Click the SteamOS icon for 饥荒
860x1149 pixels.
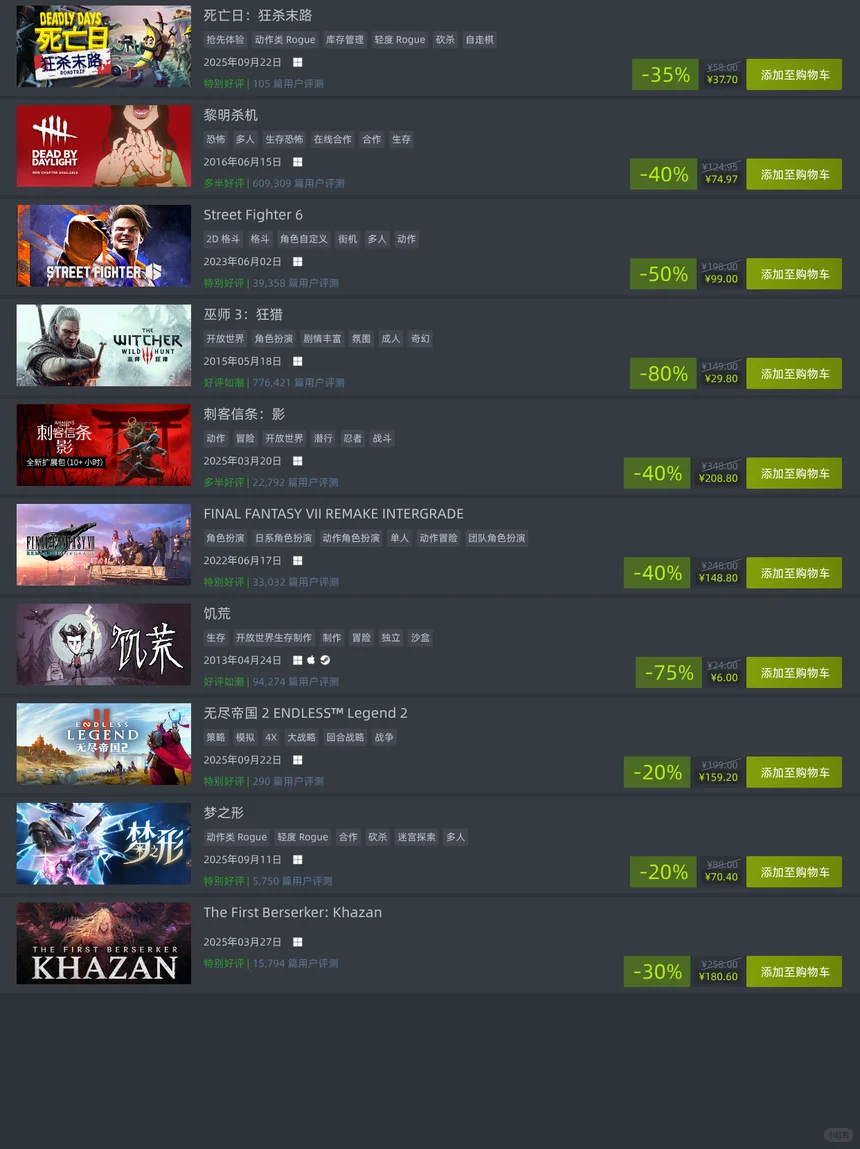pyautogui.click(x=325, y=660)
